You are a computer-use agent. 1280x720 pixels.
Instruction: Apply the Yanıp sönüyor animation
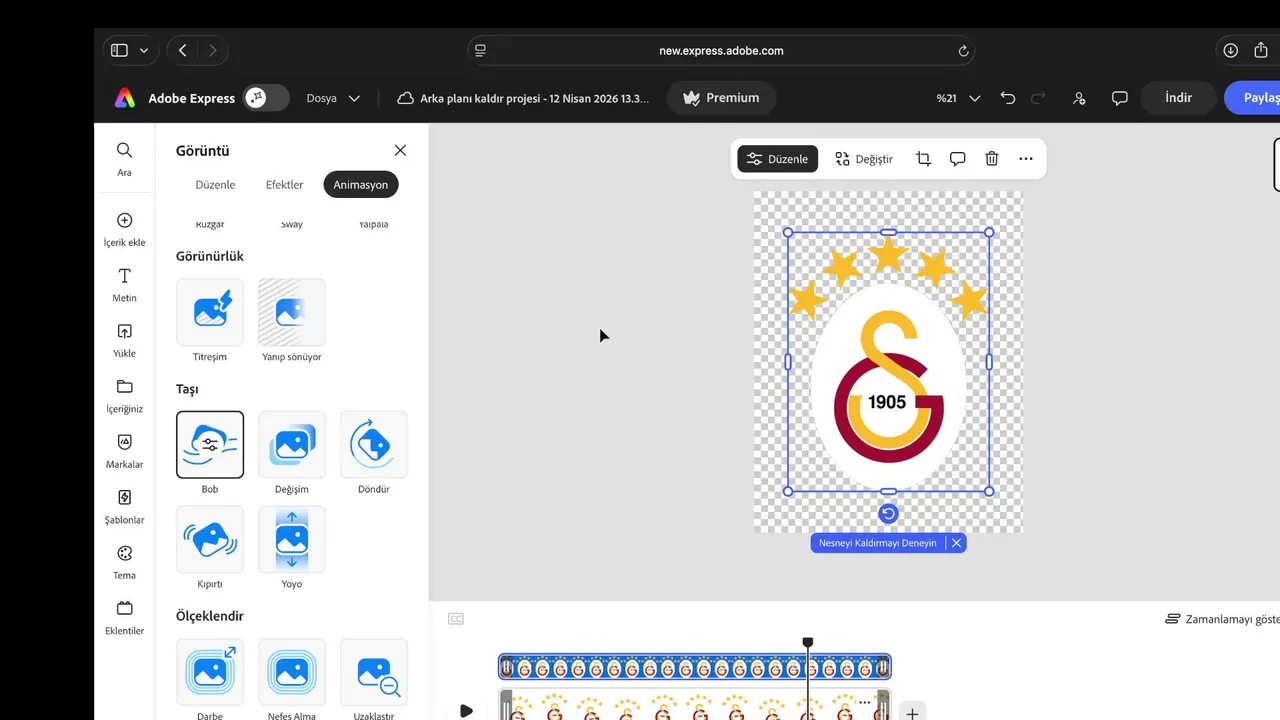coord(292,312)
